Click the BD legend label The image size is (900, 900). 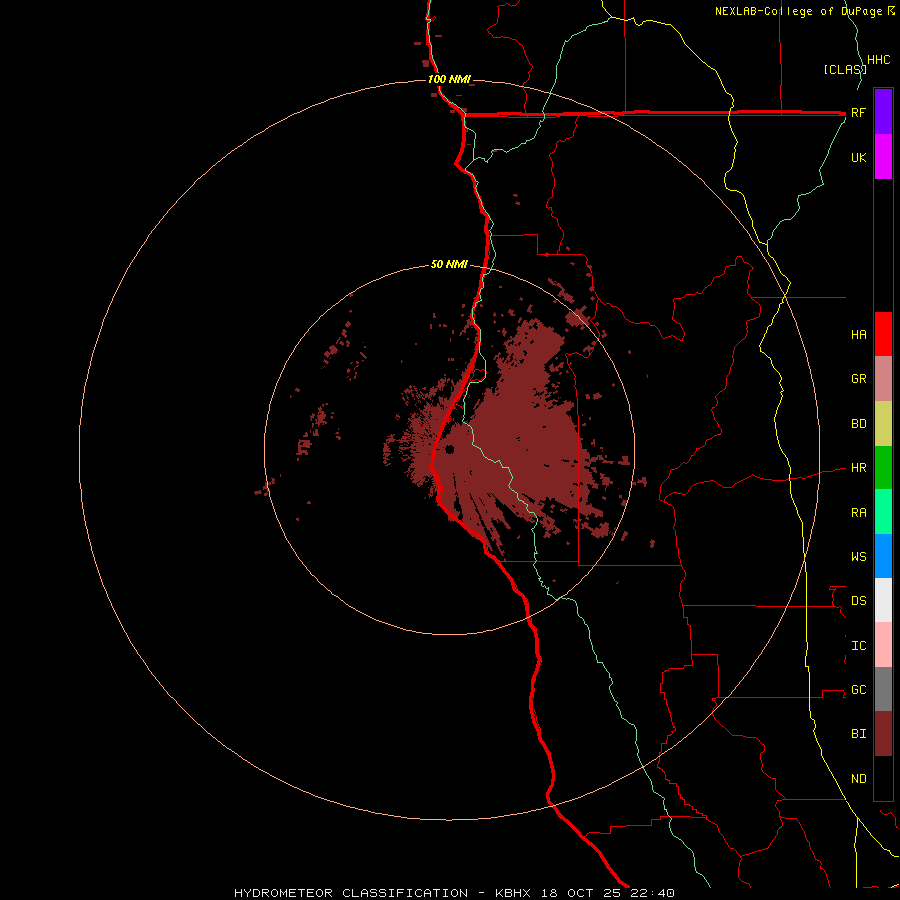click(x=858, y=424)
